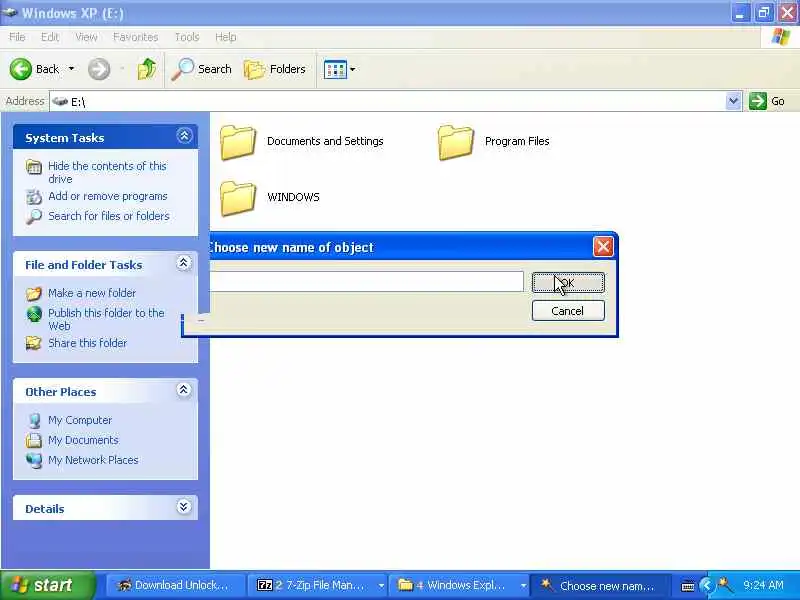800x600 pixels.
Task: Click the Share this folder icon
Action: point(34,343)
